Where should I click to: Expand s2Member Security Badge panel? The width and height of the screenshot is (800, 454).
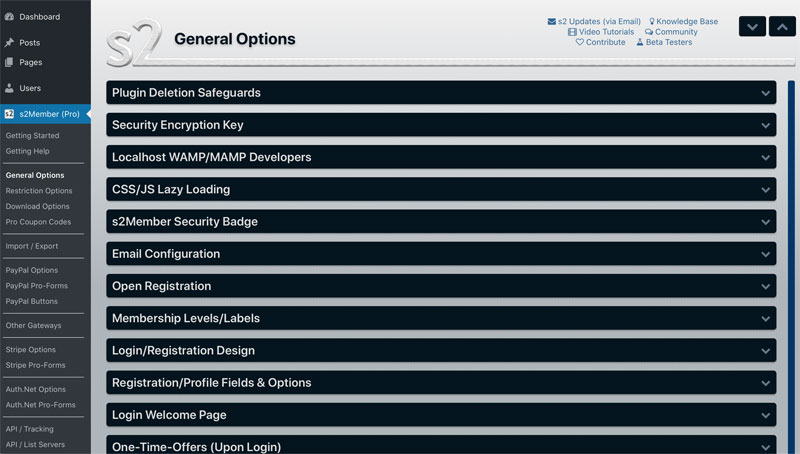[x=441, y=221]
